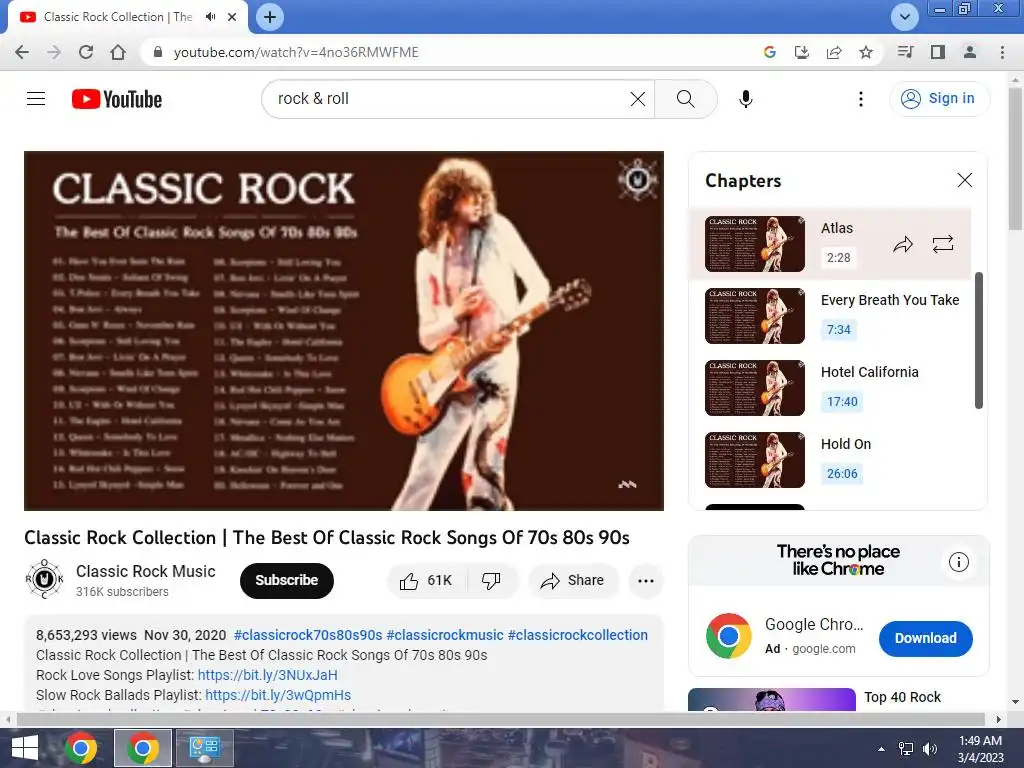Jump to Hotel California chapter thumbnail
Image resolution: width=1024 pixels, height=768 pixels.
click(x=755, y=388)
